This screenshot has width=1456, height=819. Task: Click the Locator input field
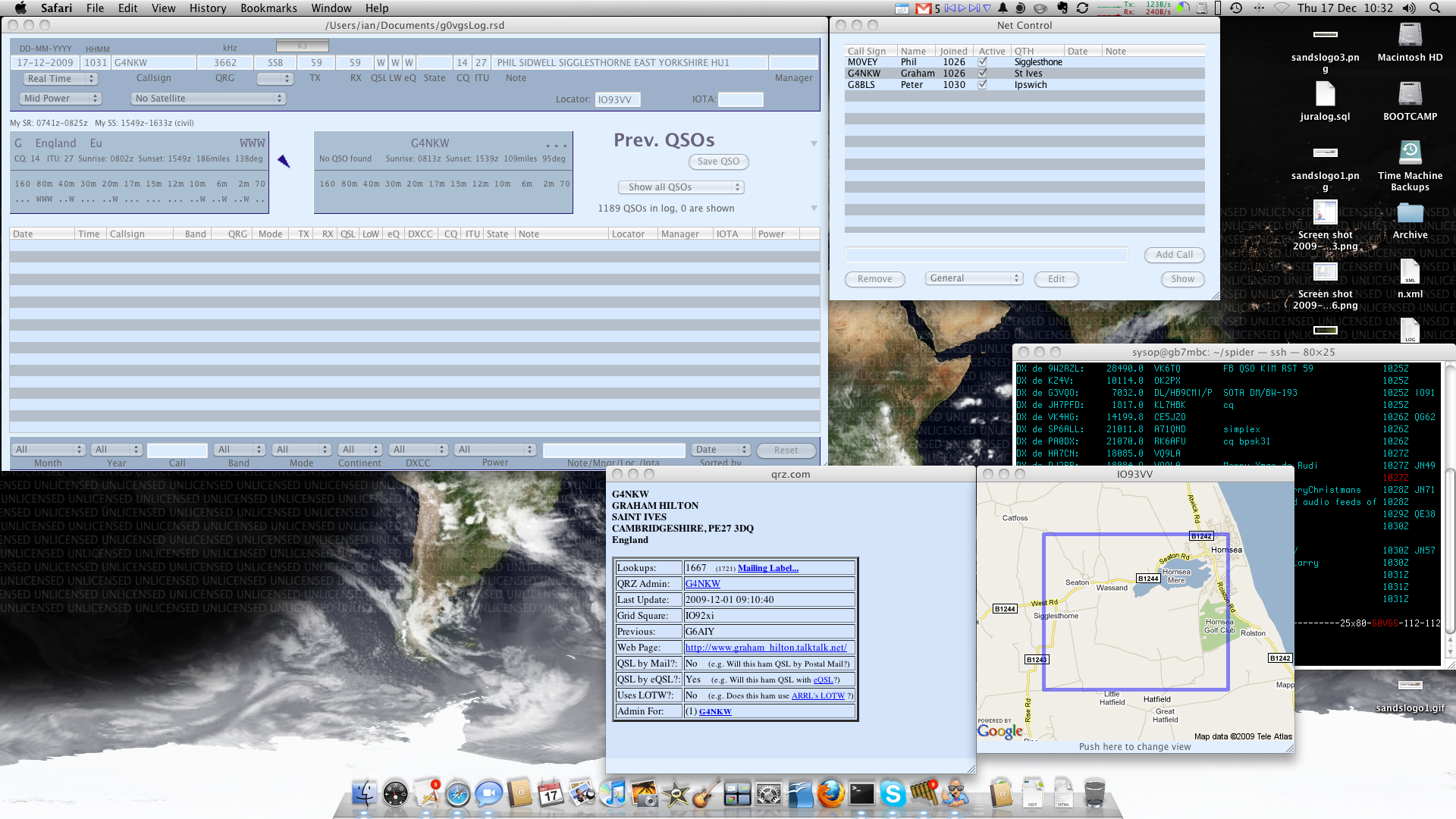pyautogui.click(x=617, y=99)
